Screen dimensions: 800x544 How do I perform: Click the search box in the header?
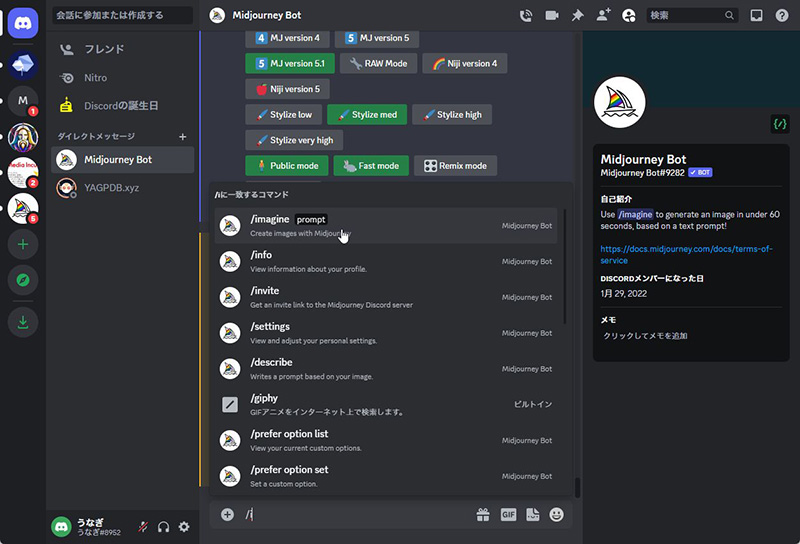pos(692,15)
